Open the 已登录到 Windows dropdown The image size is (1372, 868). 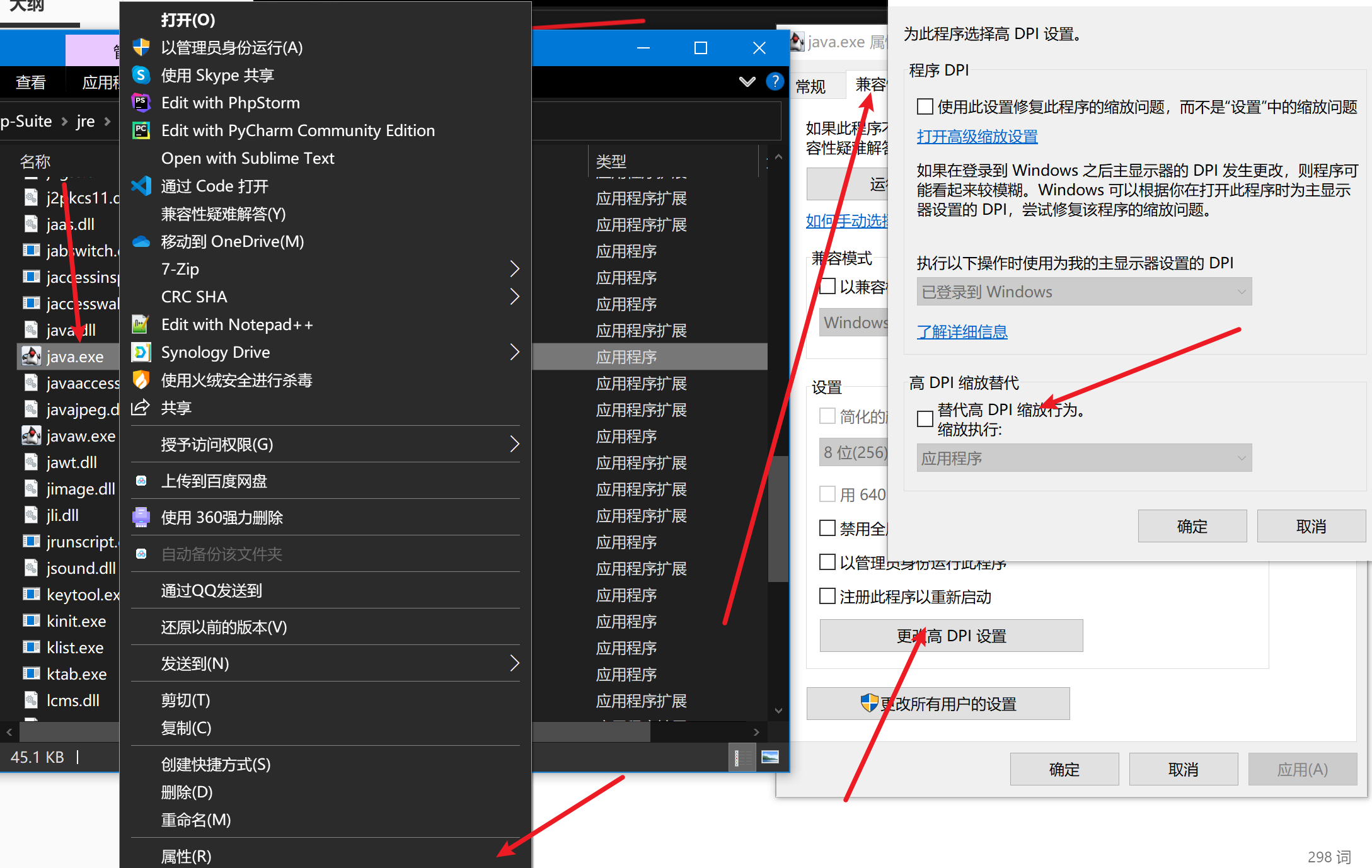1084,292
